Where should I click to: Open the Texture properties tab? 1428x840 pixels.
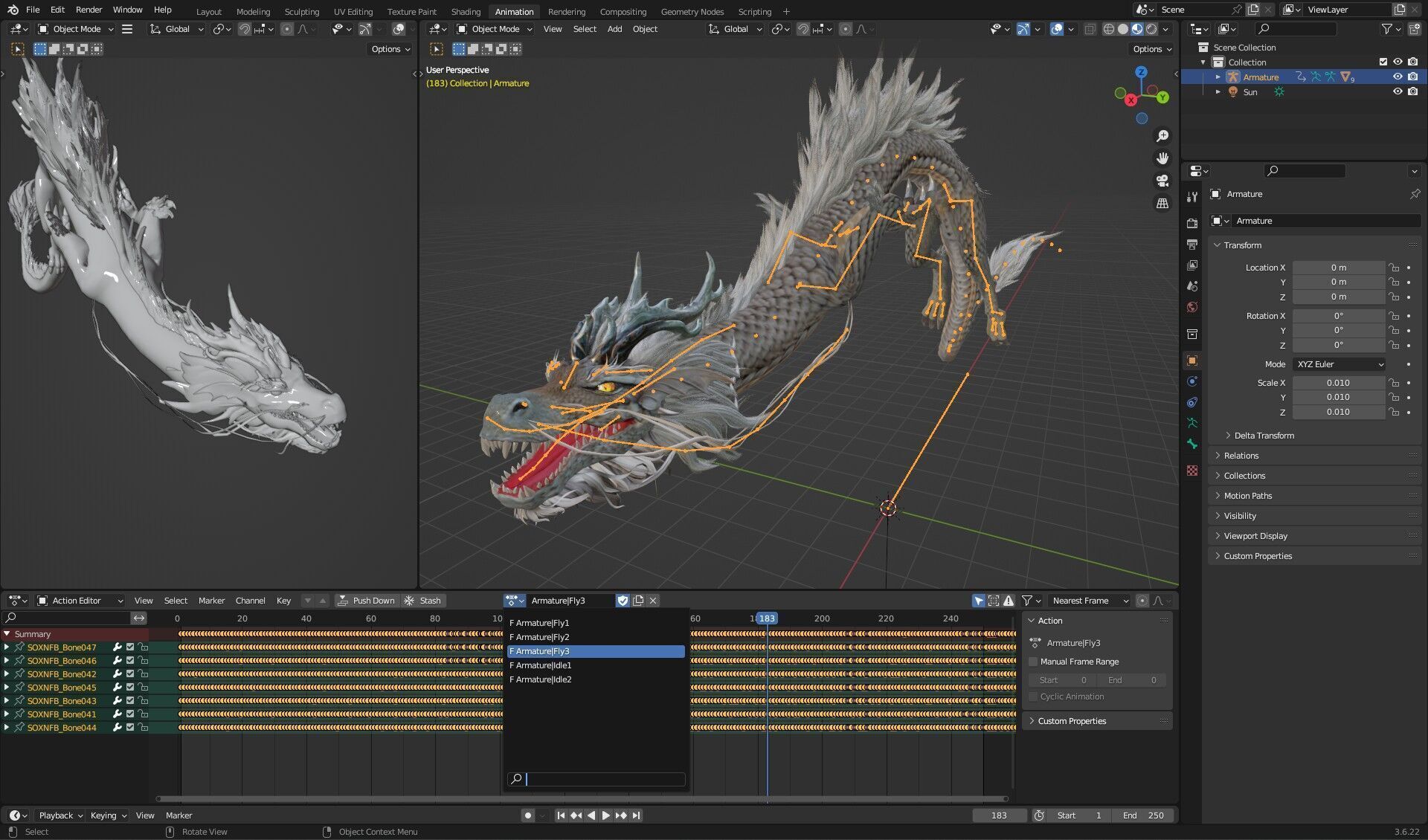point(1192,471)
